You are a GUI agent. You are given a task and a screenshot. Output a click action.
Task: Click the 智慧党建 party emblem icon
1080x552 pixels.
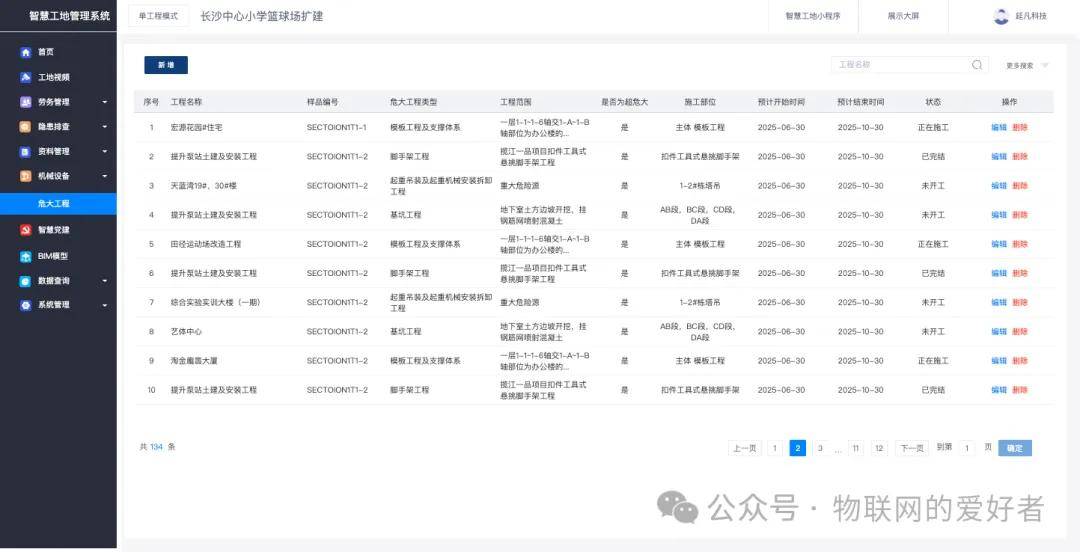25,230
